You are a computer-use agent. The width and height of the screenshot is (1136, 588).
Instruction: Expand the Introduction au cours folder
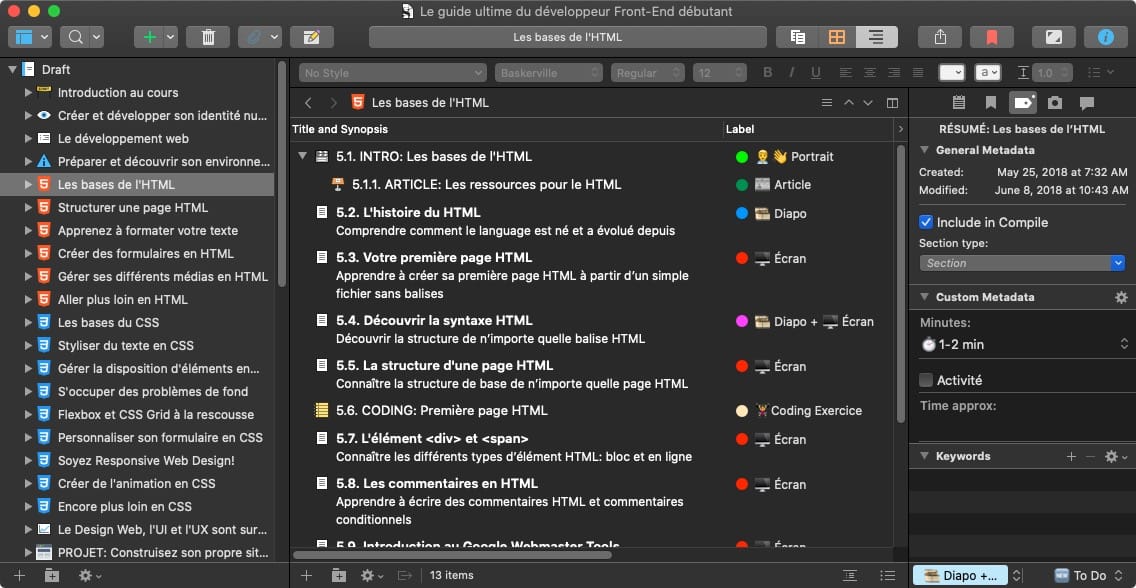pyautogui.click(x=28, y=93)
